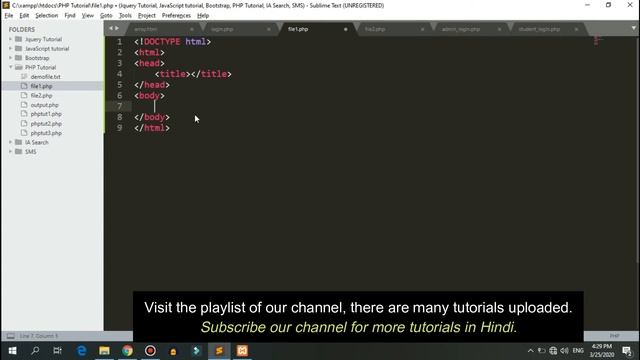This screenshot has width=640, height=360.
Task: Click the PHP syntax selector in status bar
Action: click(614, 336)
